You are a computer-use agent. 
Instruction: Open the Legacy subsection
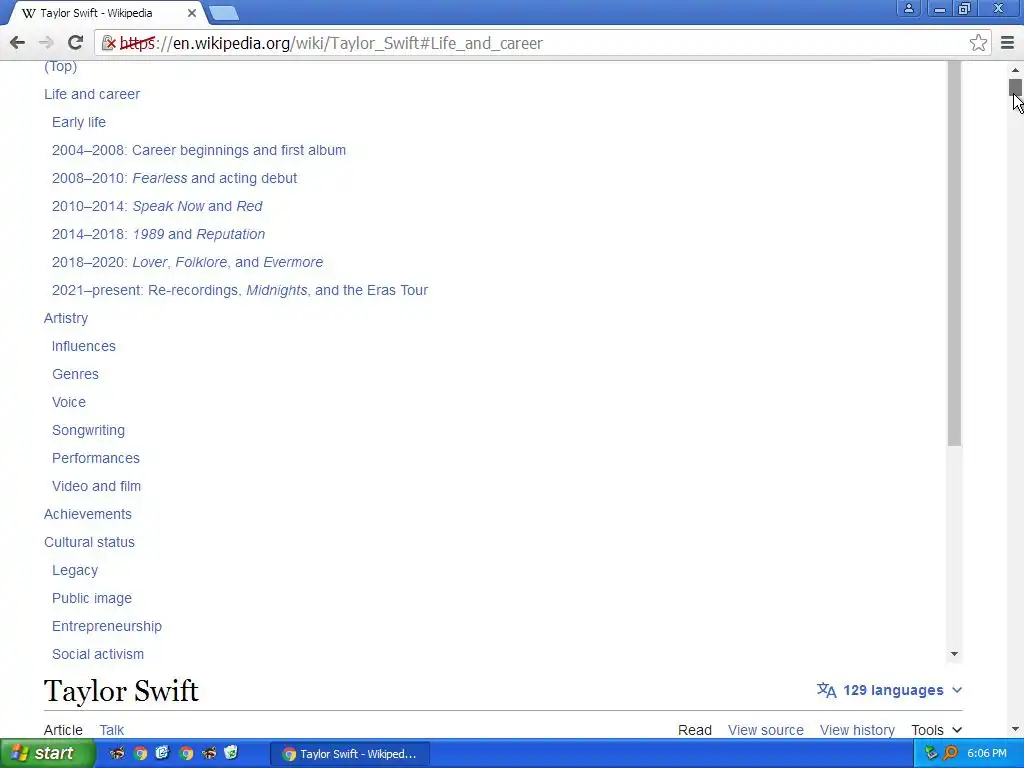point(75,570)
